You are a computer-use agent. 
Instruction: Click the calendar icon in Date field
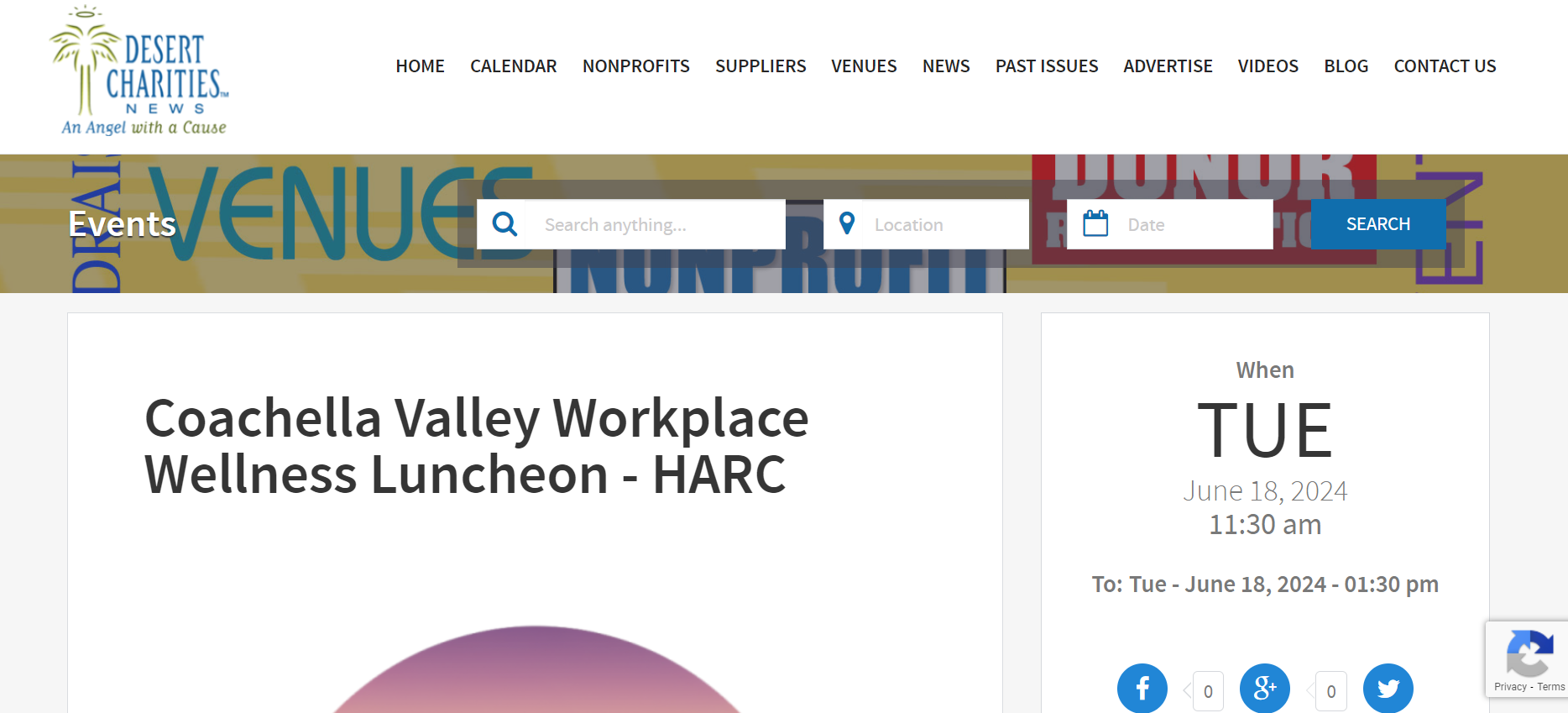coord(1095,224)
